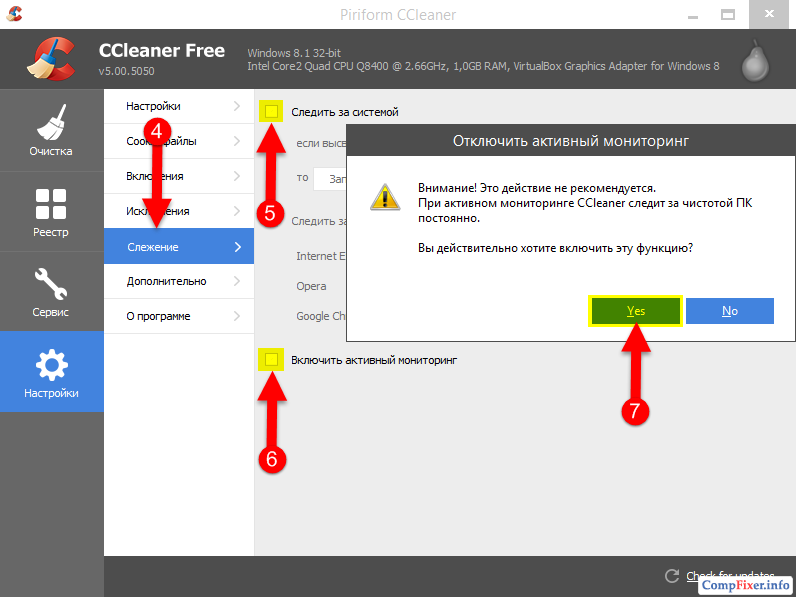Click the refresh icon beside Check for updates

coord(672,576)
